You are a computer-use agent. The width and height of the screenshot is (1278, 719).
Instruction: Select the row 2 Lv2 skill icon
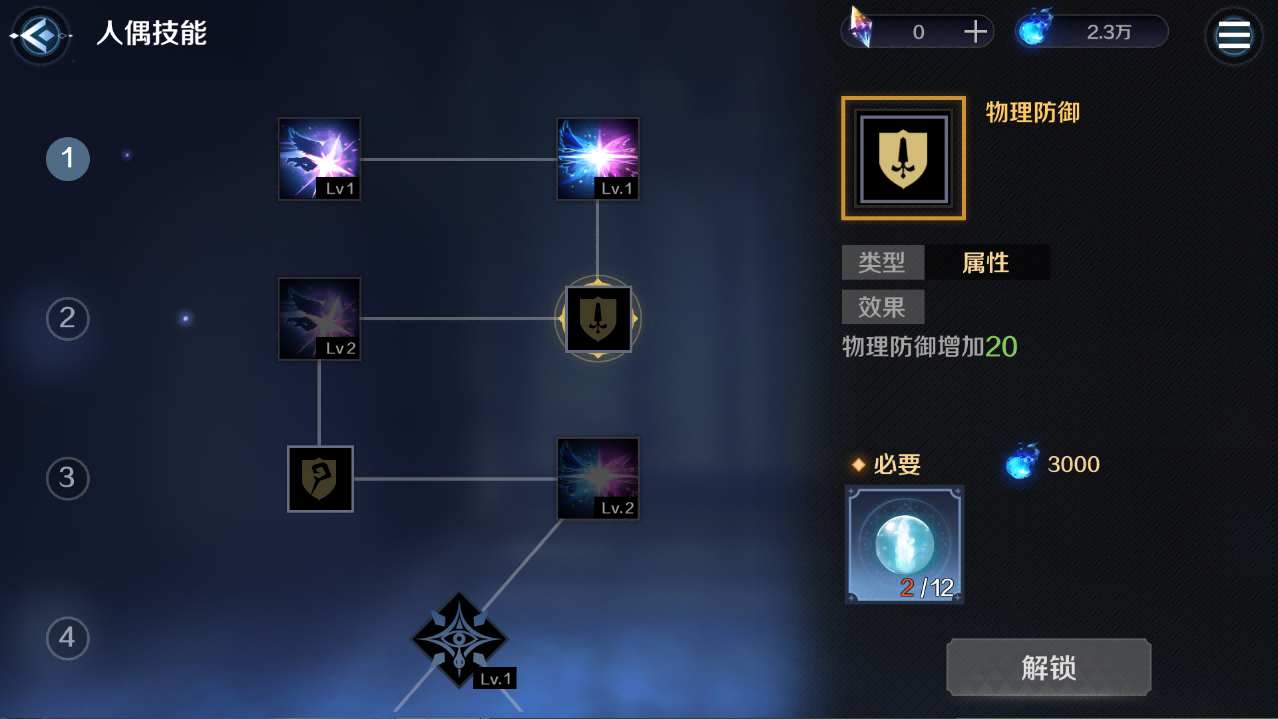coord(319,319)
